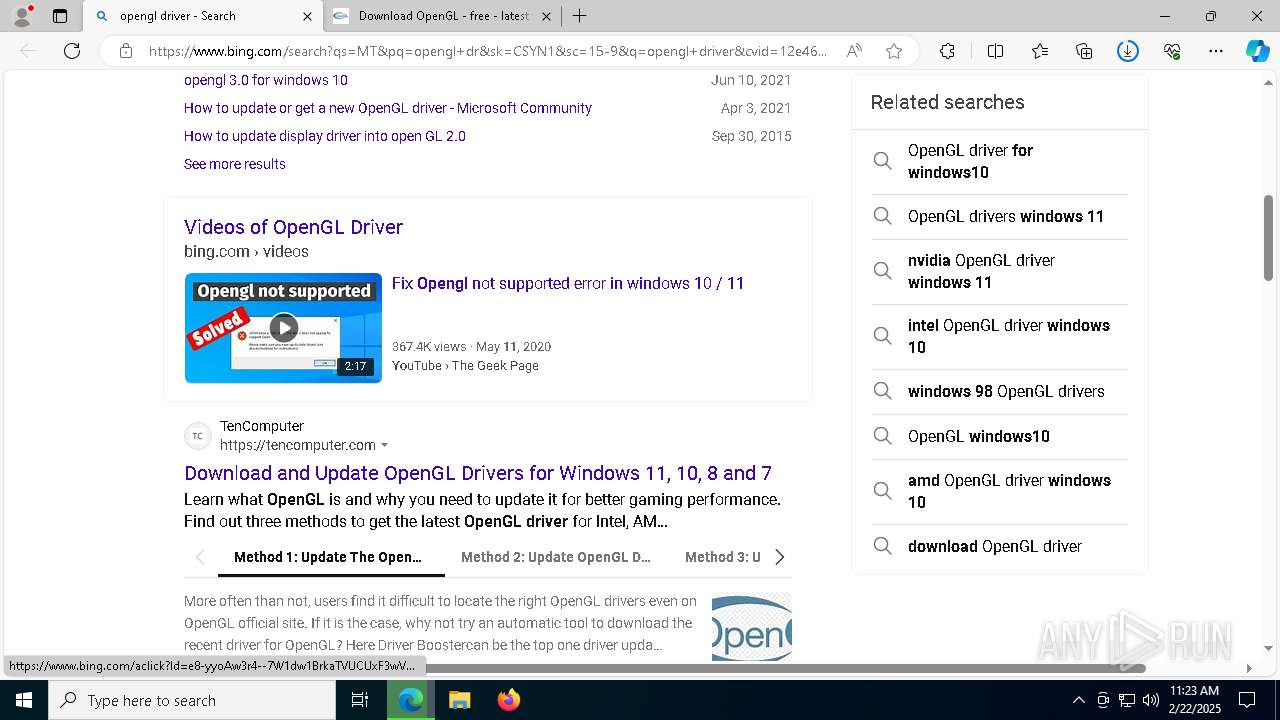Open the Copilot sidebar icon
Image resolution: width=1280 pixels, height=720 pixels.
click(x=1257, y=51)
